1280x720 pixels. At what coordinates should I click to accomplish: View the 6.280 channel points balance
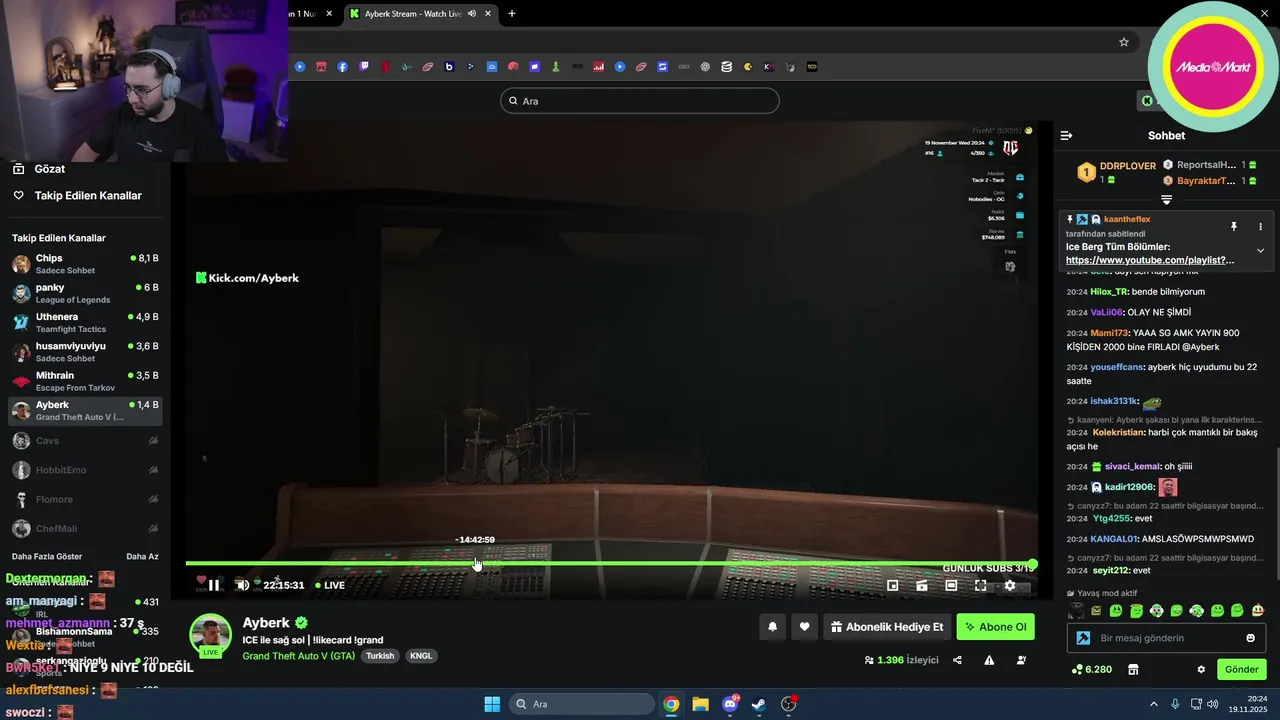(x=1091, y=669)
